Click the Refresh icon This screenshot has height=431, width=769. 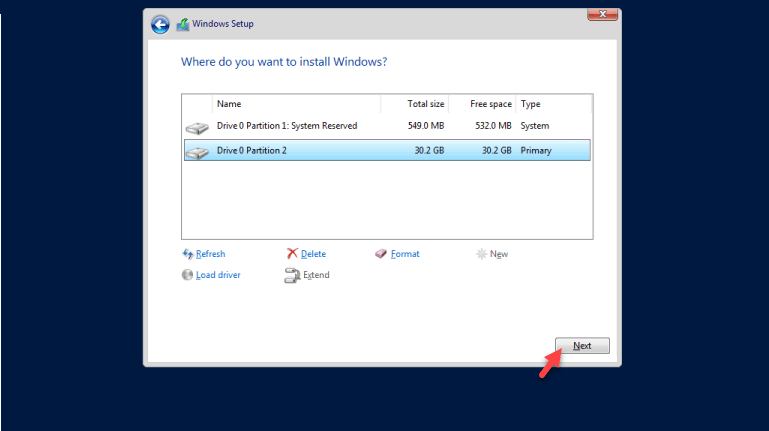click(x=187, y=254)
